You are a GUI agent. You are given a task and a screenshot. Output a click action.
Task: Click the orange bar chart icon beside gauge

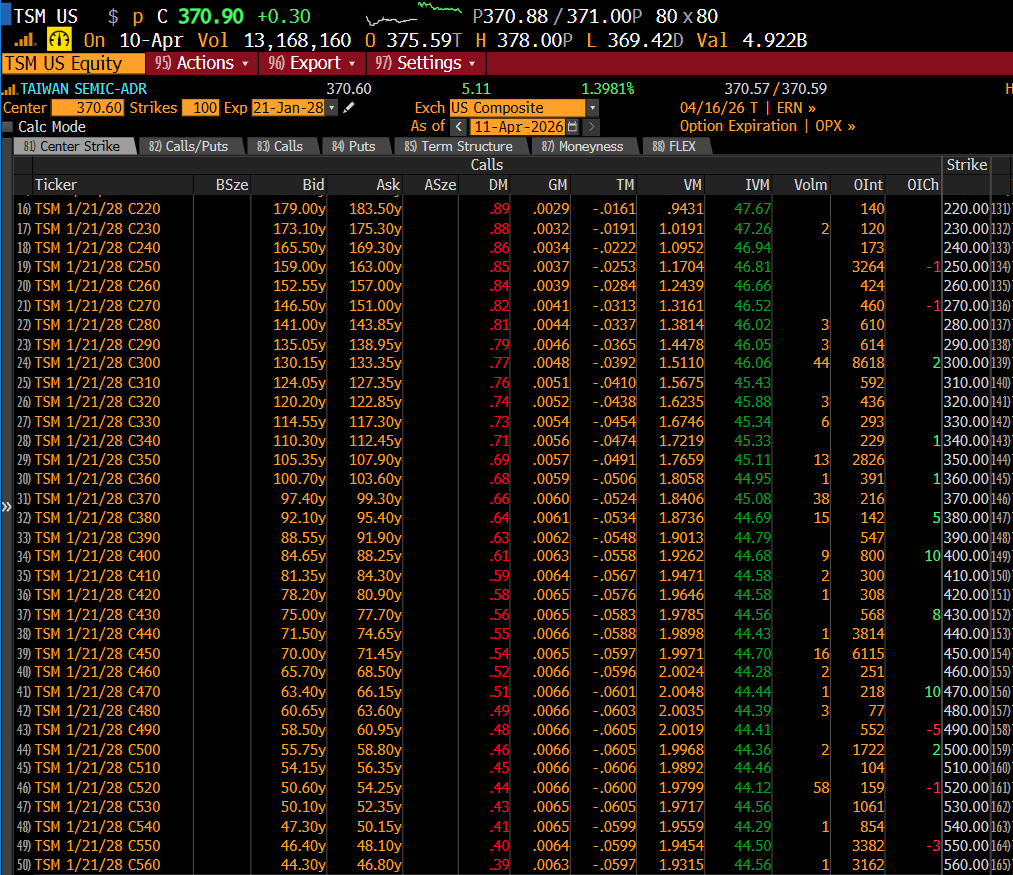(x=25, y=41)
